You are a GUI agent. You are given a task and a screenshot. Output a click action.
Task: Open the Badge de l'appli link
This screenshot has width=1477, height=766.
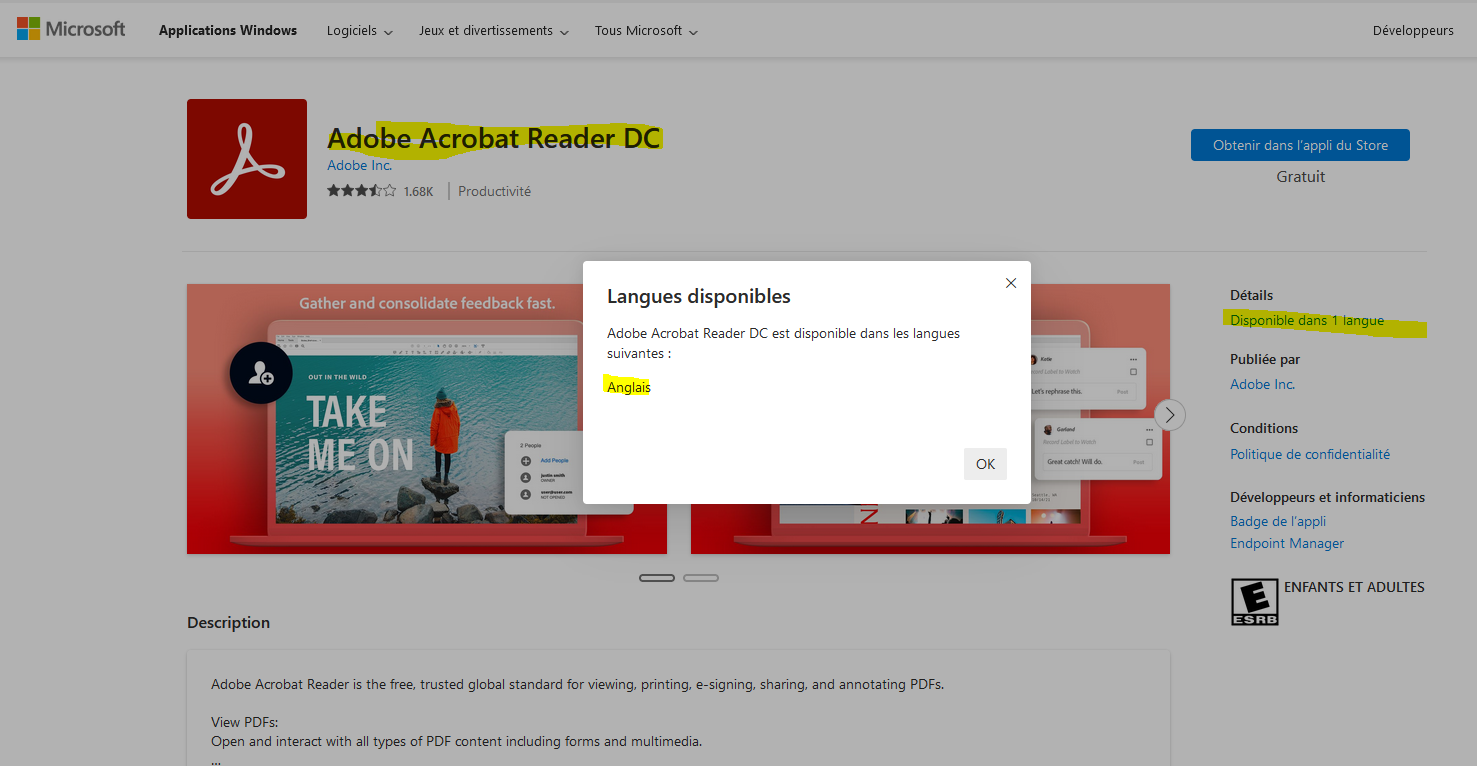pyautogui.click(x=1278, y=522)
